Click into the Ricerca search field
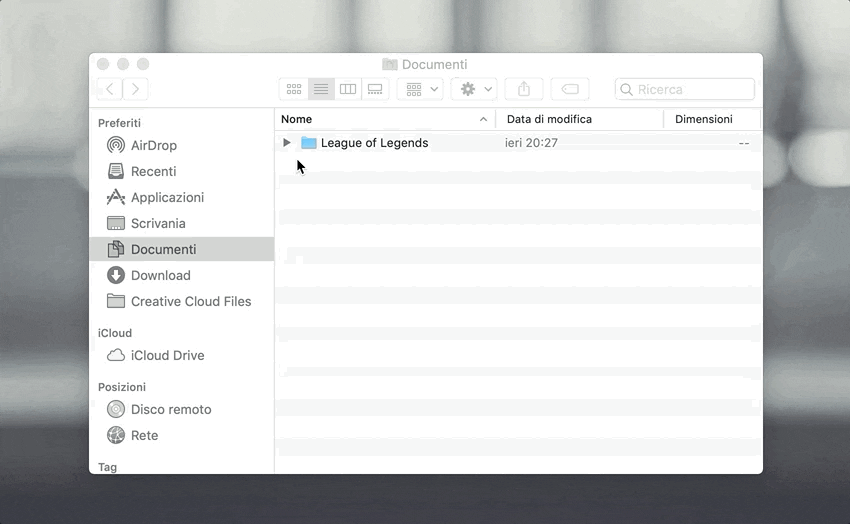This screenshot has width=850, height=524. tap(685, 89)
